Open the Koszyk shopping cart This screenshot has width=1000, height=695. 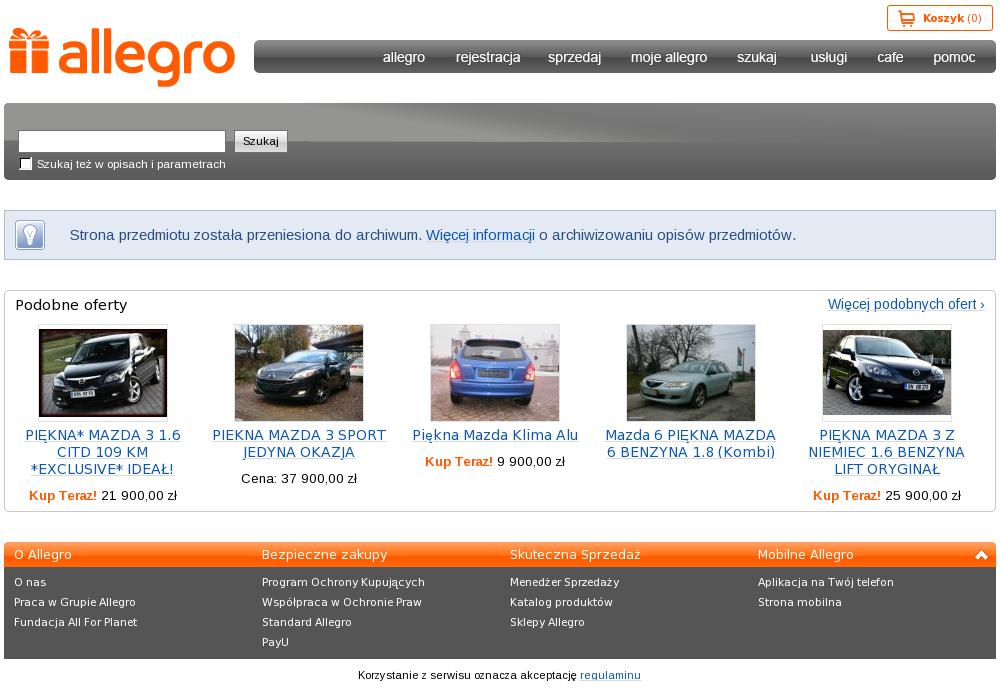pyautogui.click(x=939, y=18)
